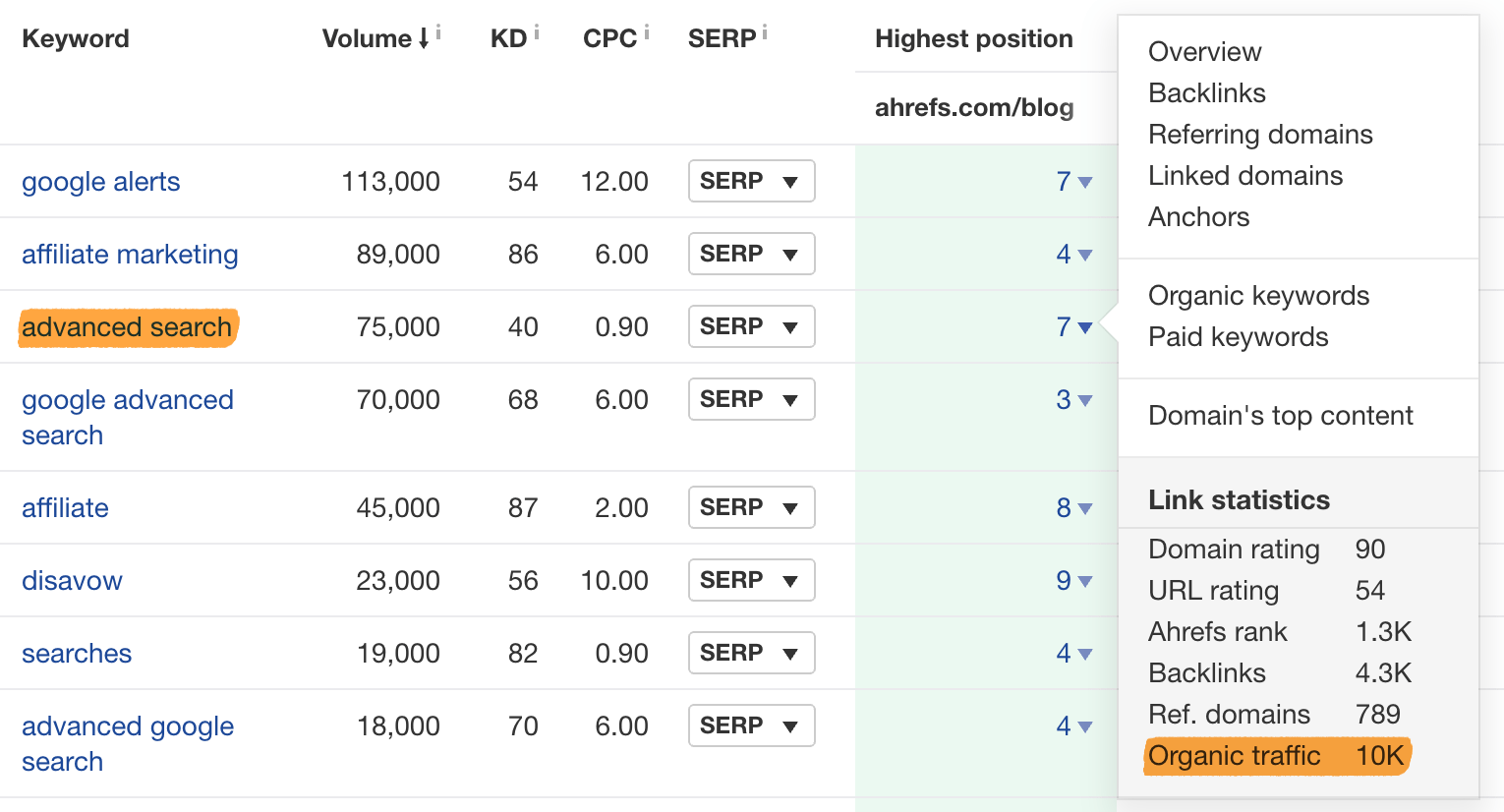
Task: Open the "affiliate marketing" keyword
Action: (130, 254)
